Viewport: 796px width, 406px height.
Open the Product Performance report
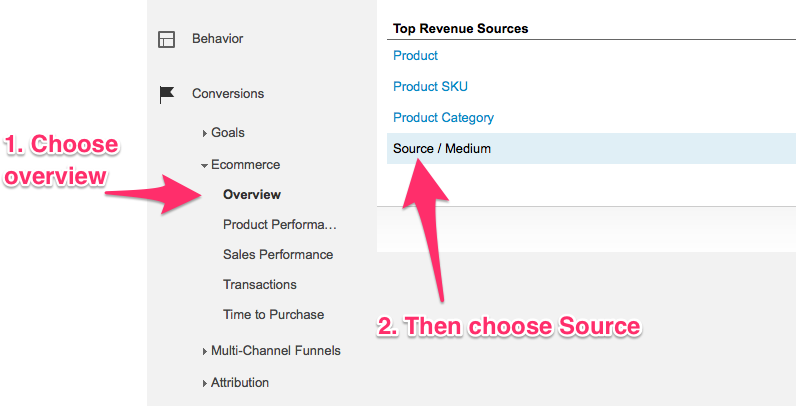point(280,224)
